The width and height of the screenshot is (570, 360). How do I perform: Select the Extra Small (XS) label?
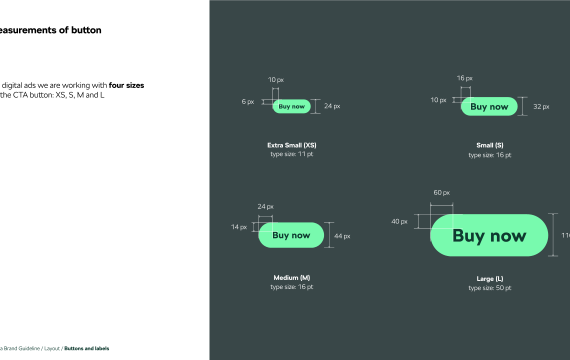click(x=292, y=145)
